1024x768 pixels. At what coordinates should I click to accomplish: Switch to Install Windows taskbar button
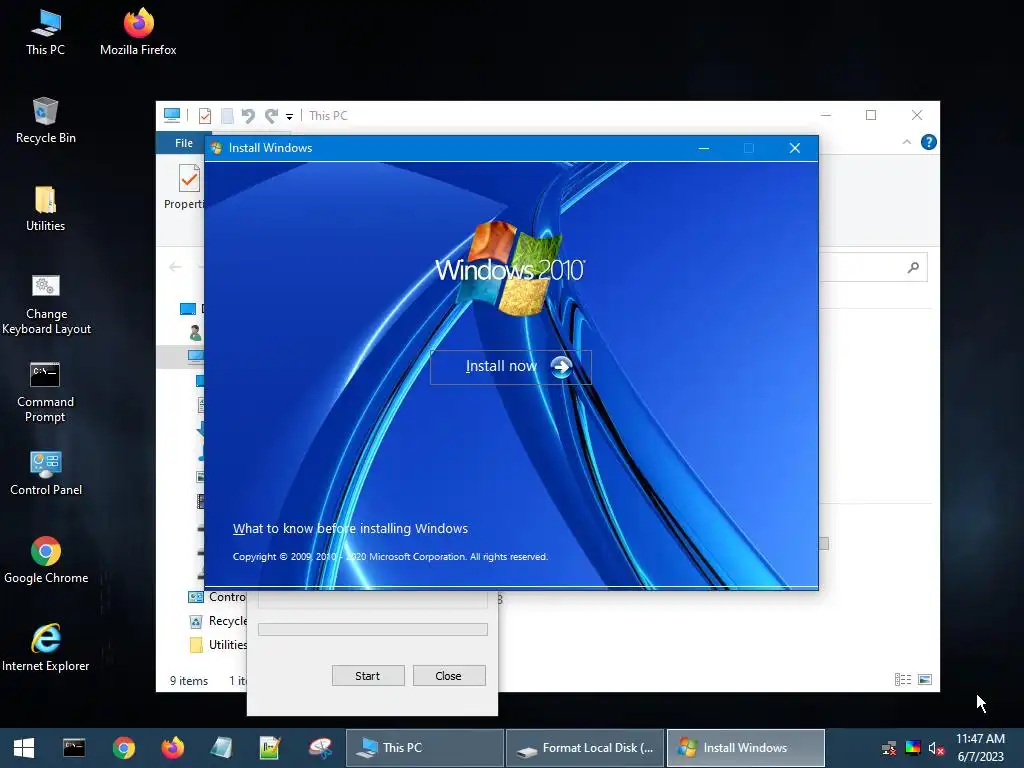click(x=745, y=748)
